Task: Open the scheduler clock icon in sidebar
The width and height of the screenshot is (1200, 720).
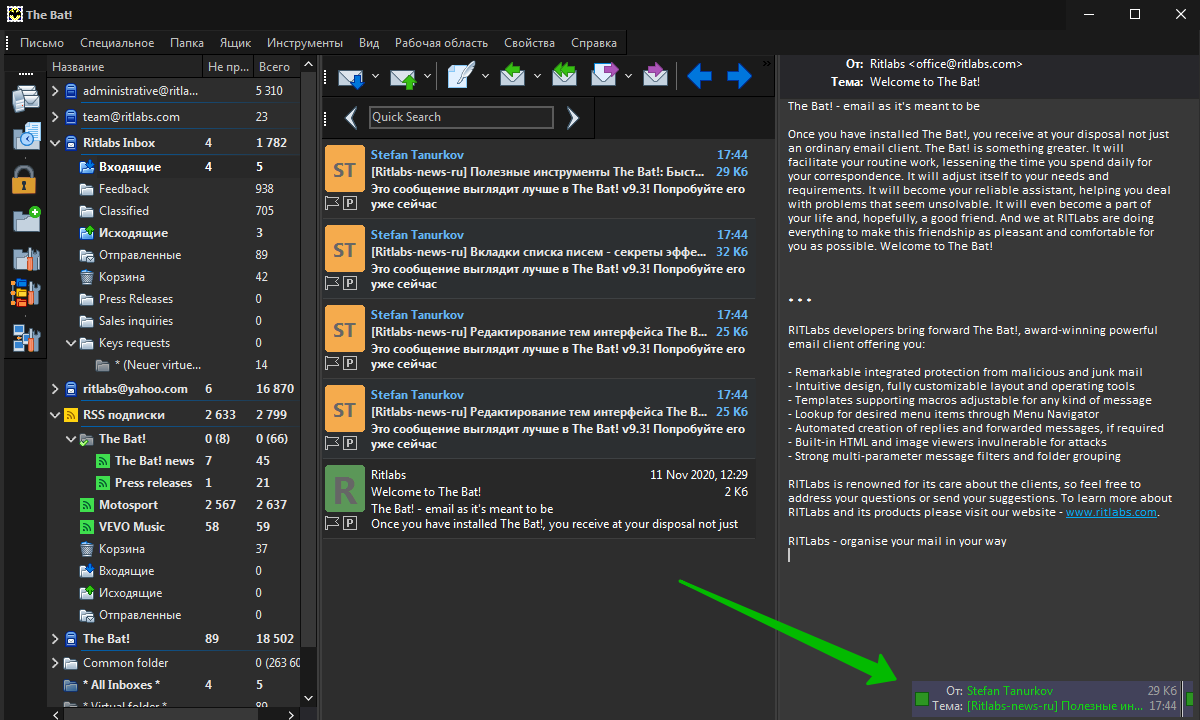Action: [26, 137]
